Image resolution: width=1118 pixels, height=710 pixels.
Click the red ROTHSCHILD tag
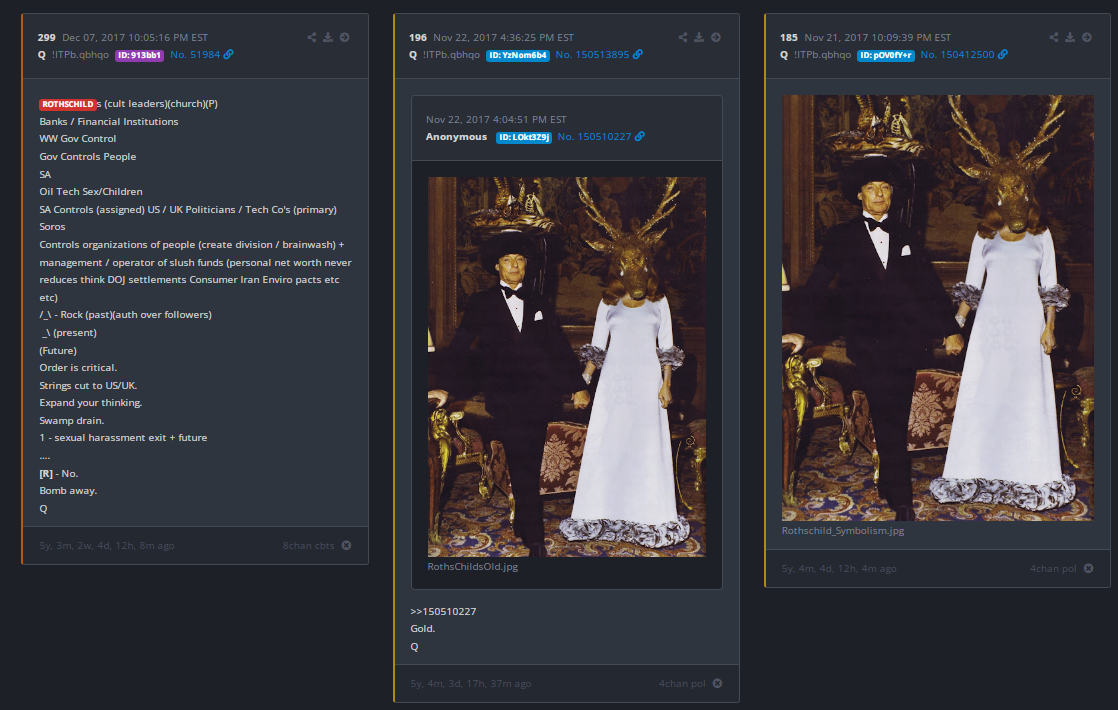[68, 104]
